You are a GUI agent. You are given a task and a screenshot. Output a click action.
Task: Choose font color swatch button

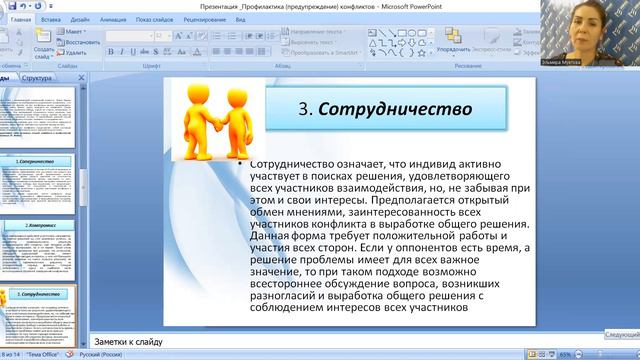tap(197, 52)
